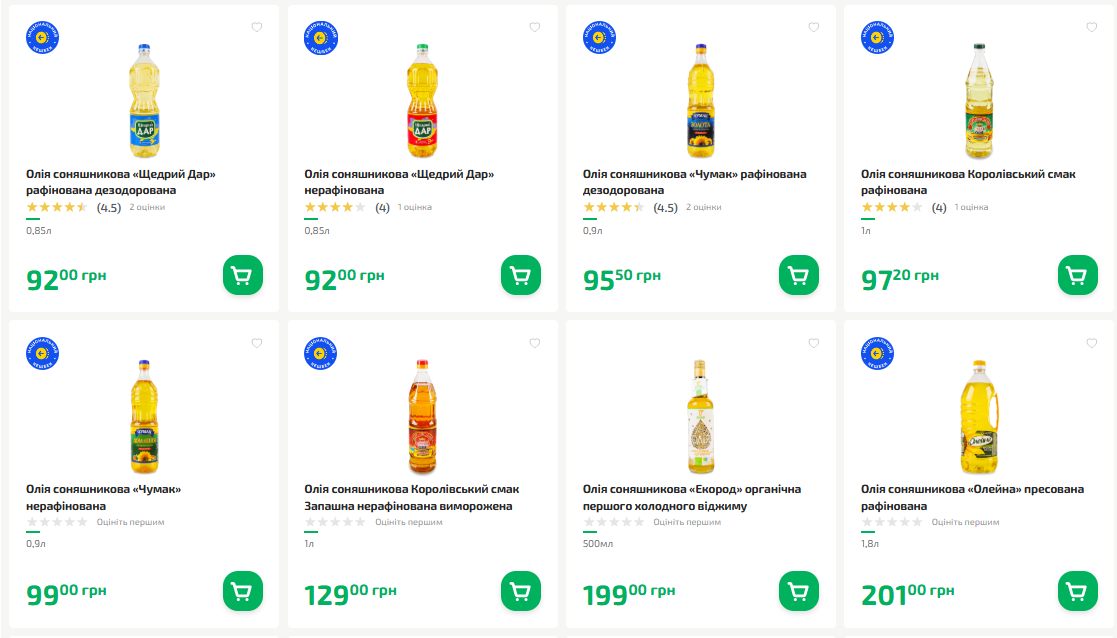
Task: Add Чумак нерафінована oil to cart
Action: [242, 591]
